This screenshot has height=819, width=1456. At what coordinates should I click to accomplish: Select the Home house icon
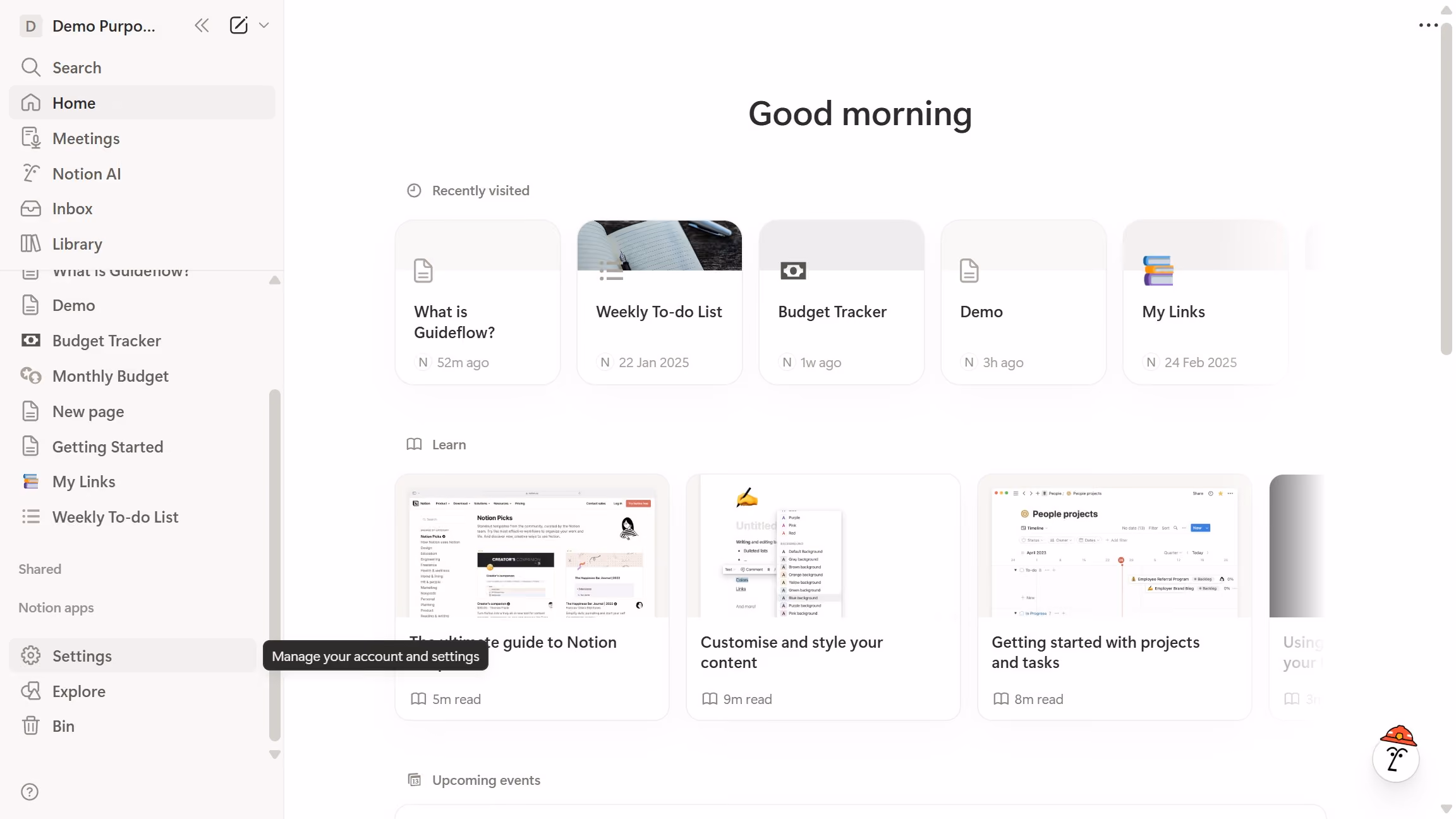[x=30, y=102]
